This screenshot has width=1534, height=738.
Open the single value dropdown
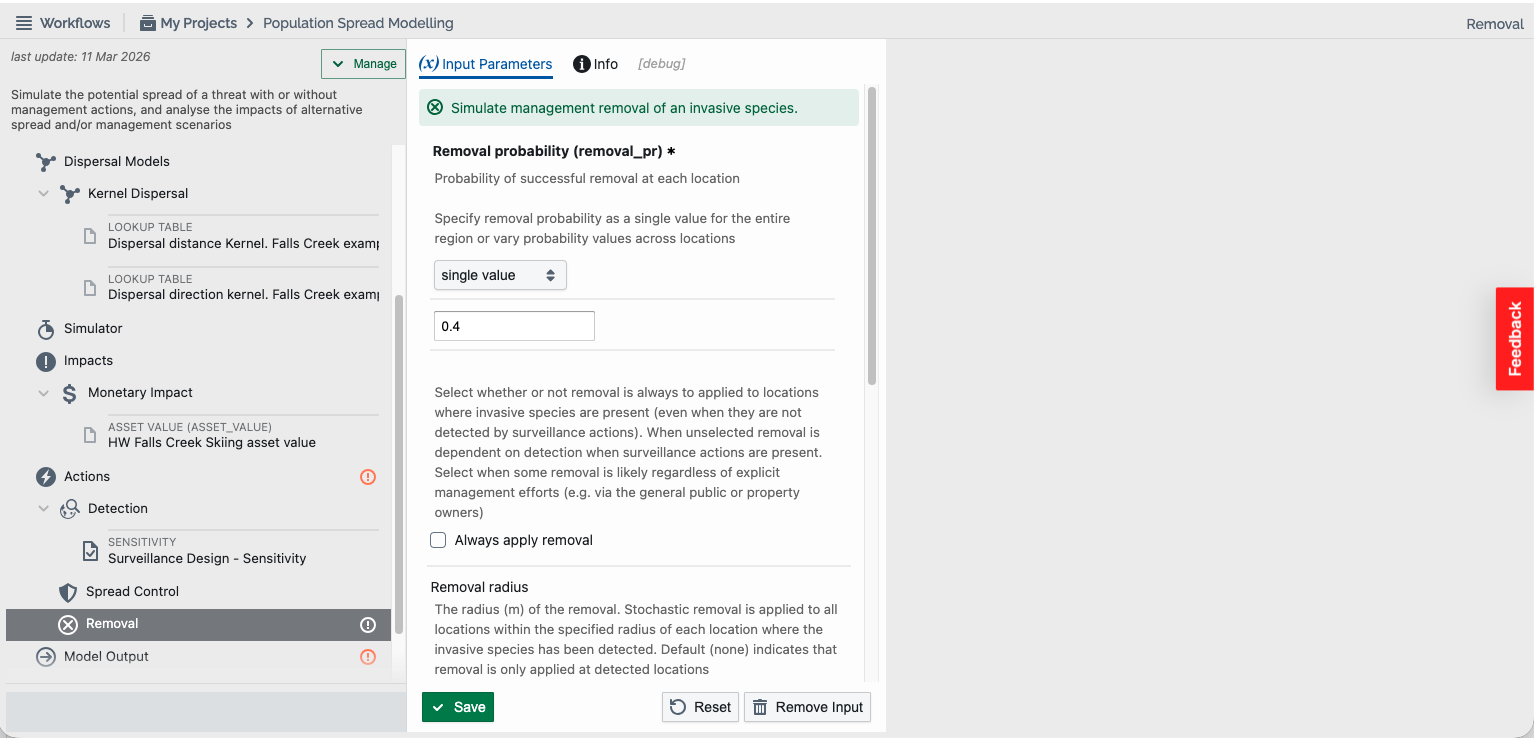click(x=500, y=275)
